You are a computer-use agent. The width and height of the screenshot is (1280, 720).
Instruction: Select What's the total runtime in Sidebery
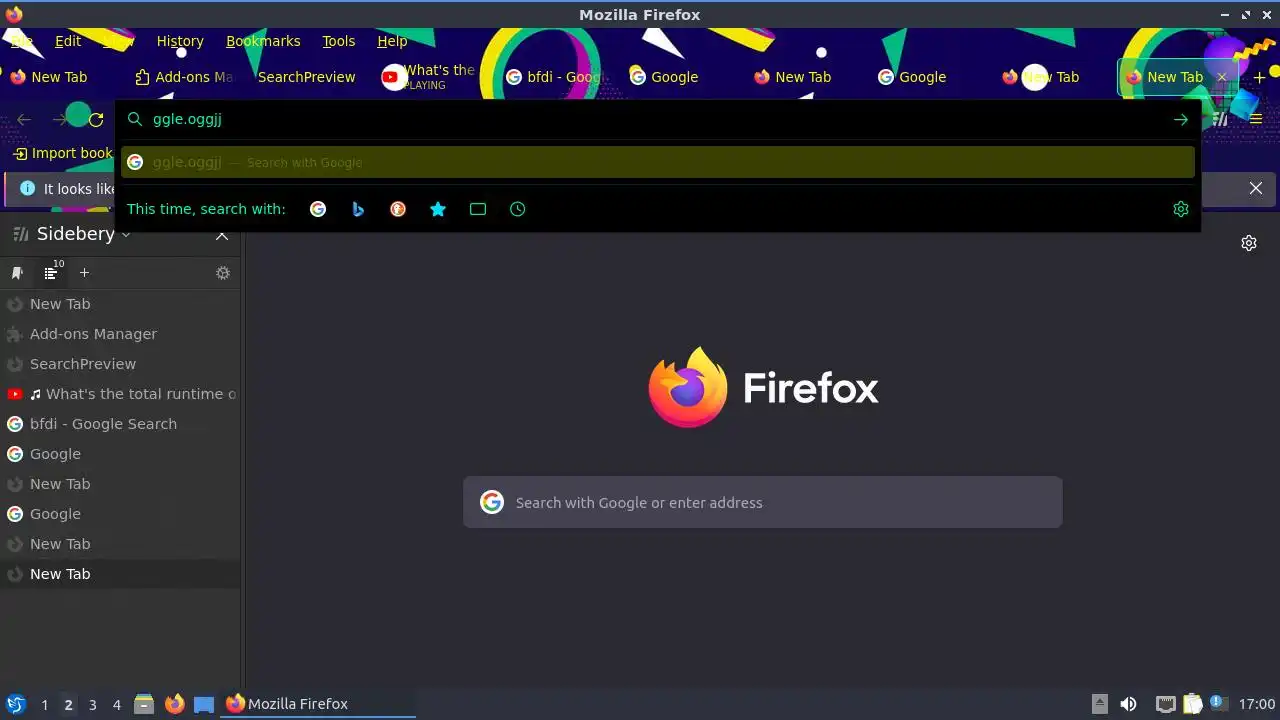click(120, 394)
